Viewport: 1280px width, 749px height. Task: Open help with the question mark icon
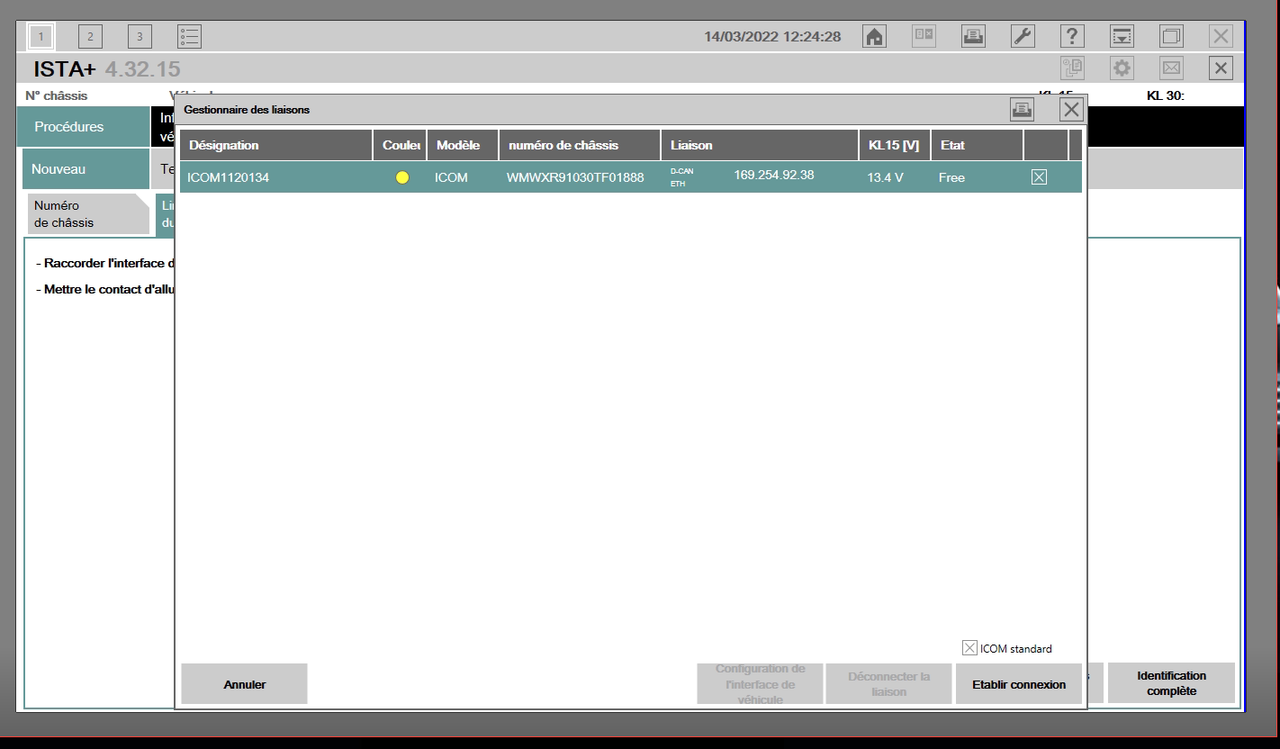(1072, 36)
